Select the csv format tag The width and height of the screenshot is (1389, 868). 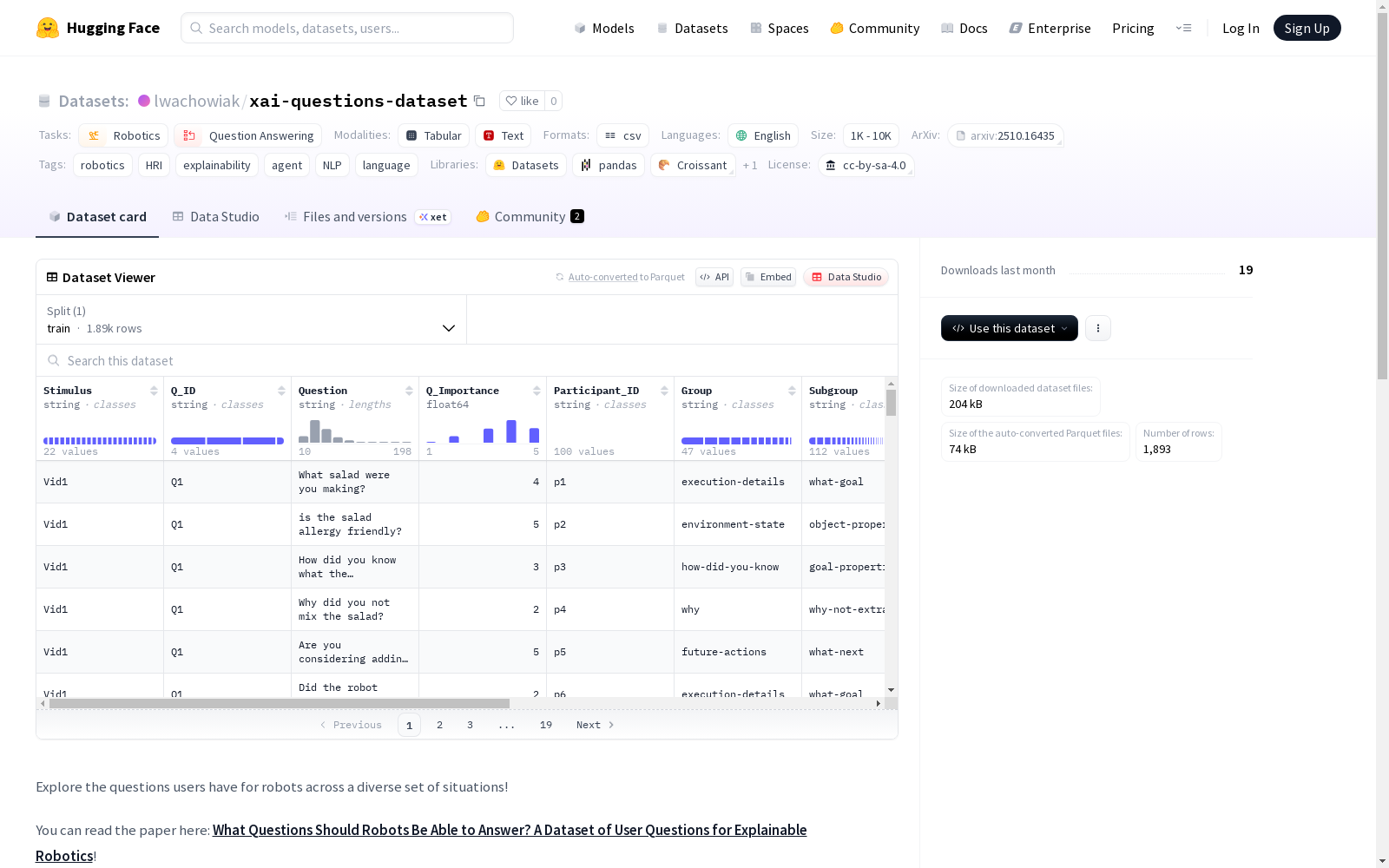click(x=622, y=135)
